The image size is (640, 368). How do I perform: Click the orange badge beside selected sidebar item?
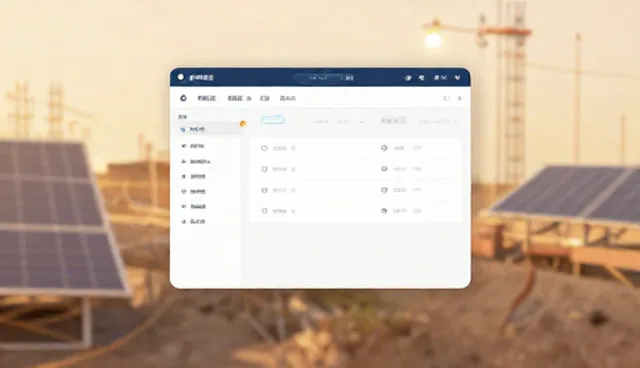tap(243, 123)
